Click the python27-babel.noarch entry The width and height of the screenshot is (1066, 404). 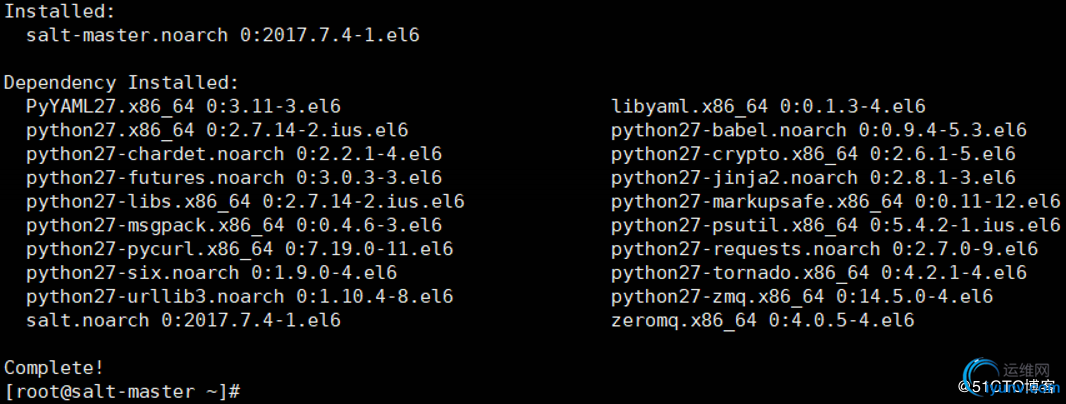tap(819, 131)
